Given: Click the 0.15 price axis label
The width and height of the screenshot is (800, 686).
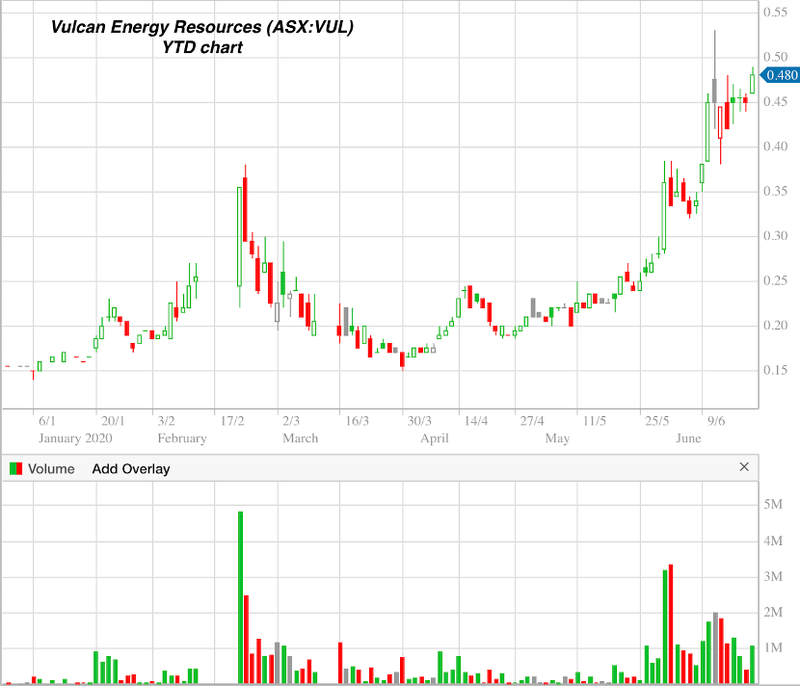Looking at the screenshot, I should pyautogui.click(x=776, y=370).
